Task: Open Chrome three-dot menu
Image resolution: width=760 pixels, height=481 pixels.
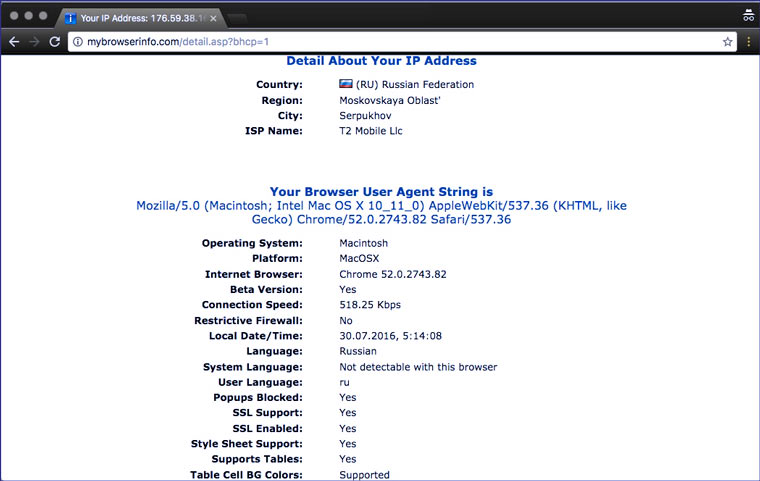Action: [x=748, y=42]
